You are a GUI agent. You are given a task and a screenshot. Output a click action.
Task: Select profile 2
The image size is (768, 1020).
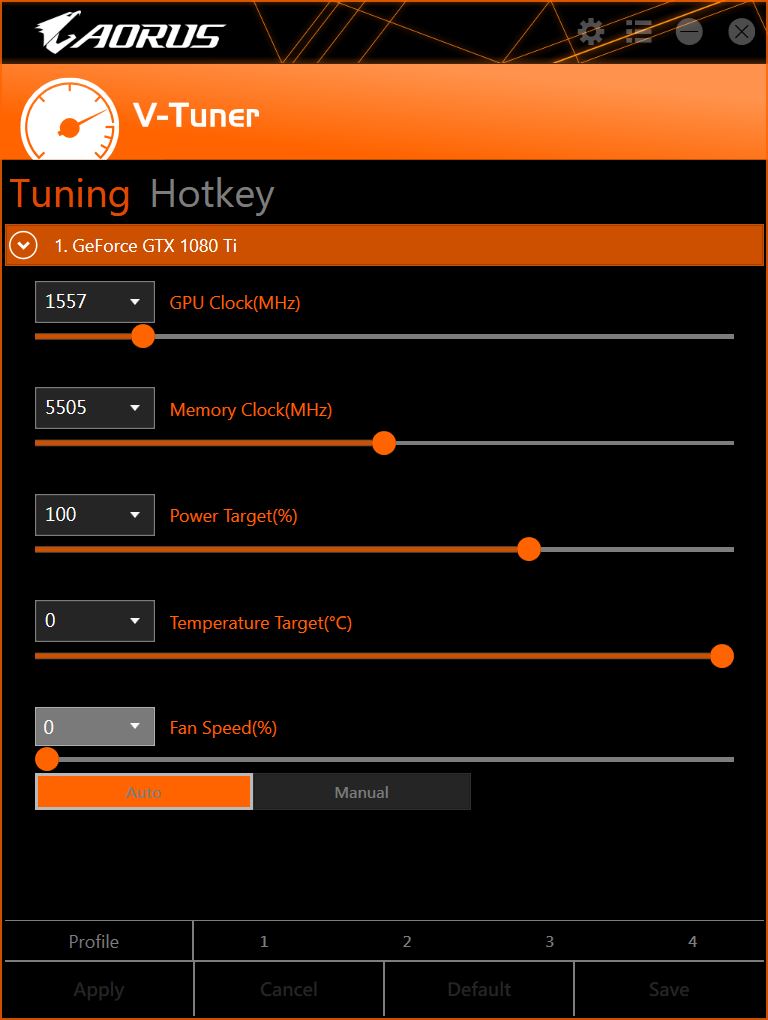407,941
